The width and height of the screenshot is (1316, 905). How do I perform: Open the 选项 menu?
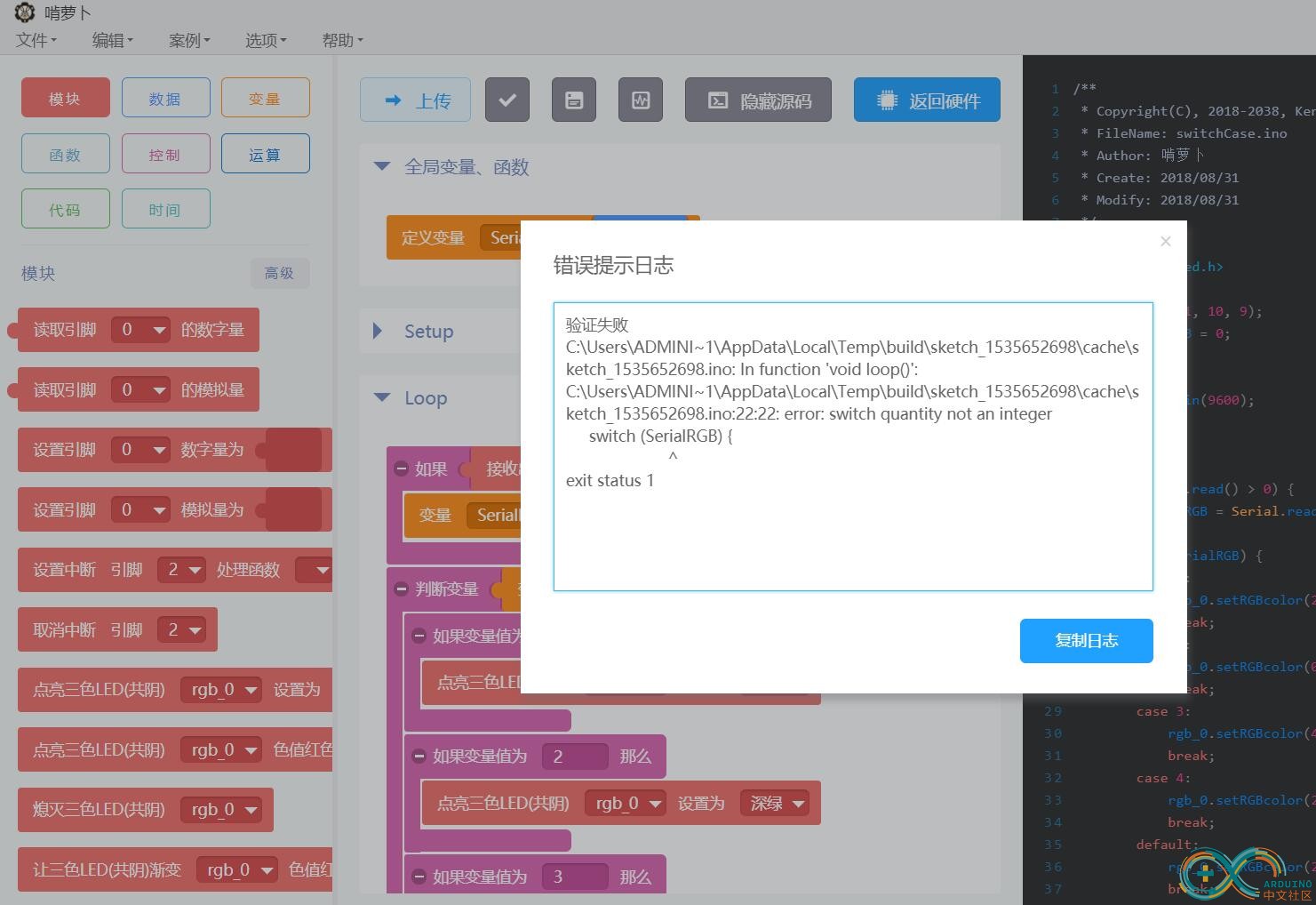tap(266, 40)
